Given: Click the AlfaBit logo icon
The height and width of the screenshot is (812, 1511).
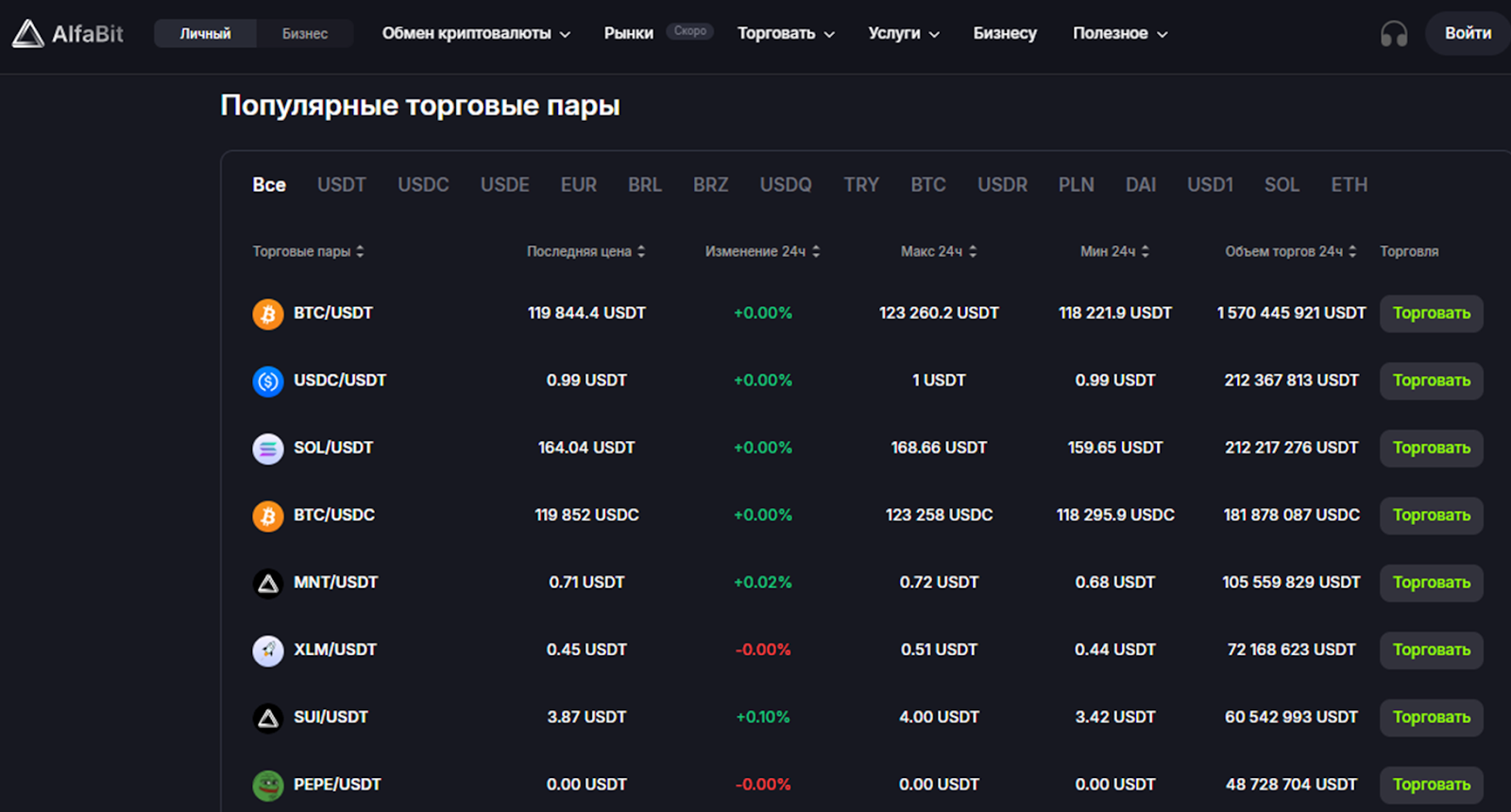Looking at the screenshot, I should [x=28, y=34].
